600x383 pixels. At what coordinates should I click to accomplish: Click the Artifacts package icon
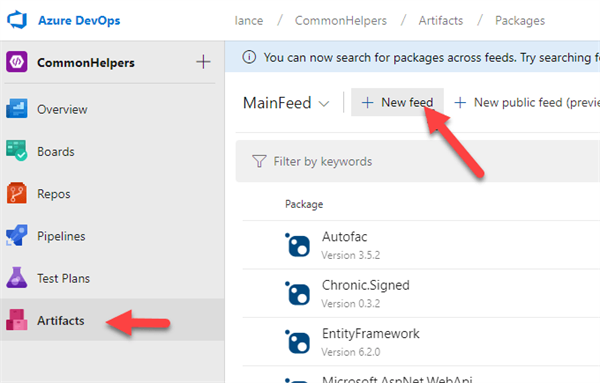(16, 320)
